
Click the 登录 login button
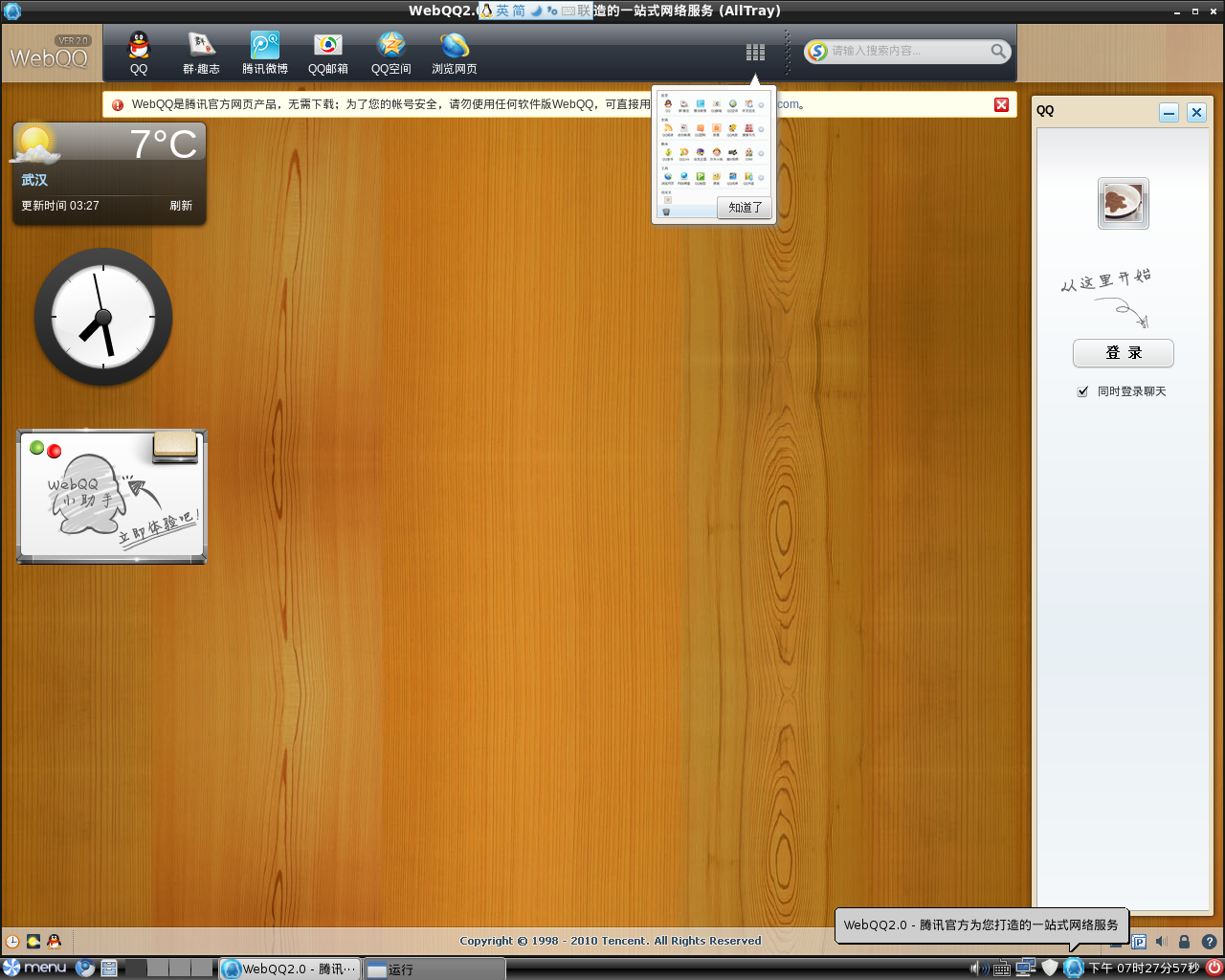click(1124, 353)
